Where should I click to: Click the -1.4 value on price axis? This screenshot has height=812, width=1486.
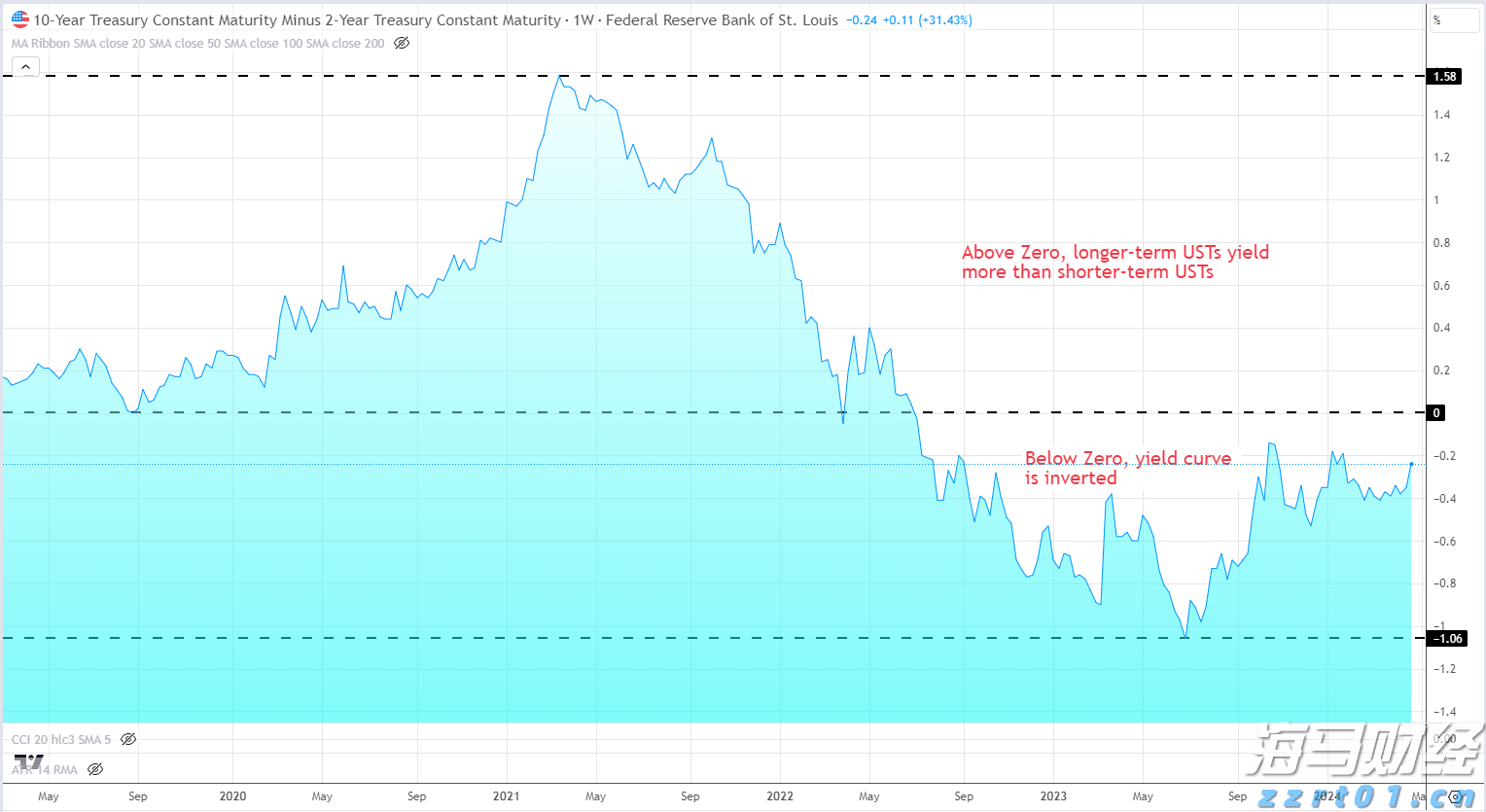(x=1443, y=712)
